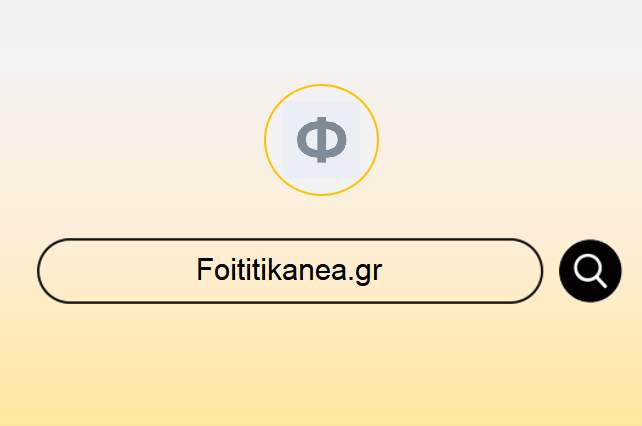
Task: Click the magnifying glass search icon
Action: (590, 271)
